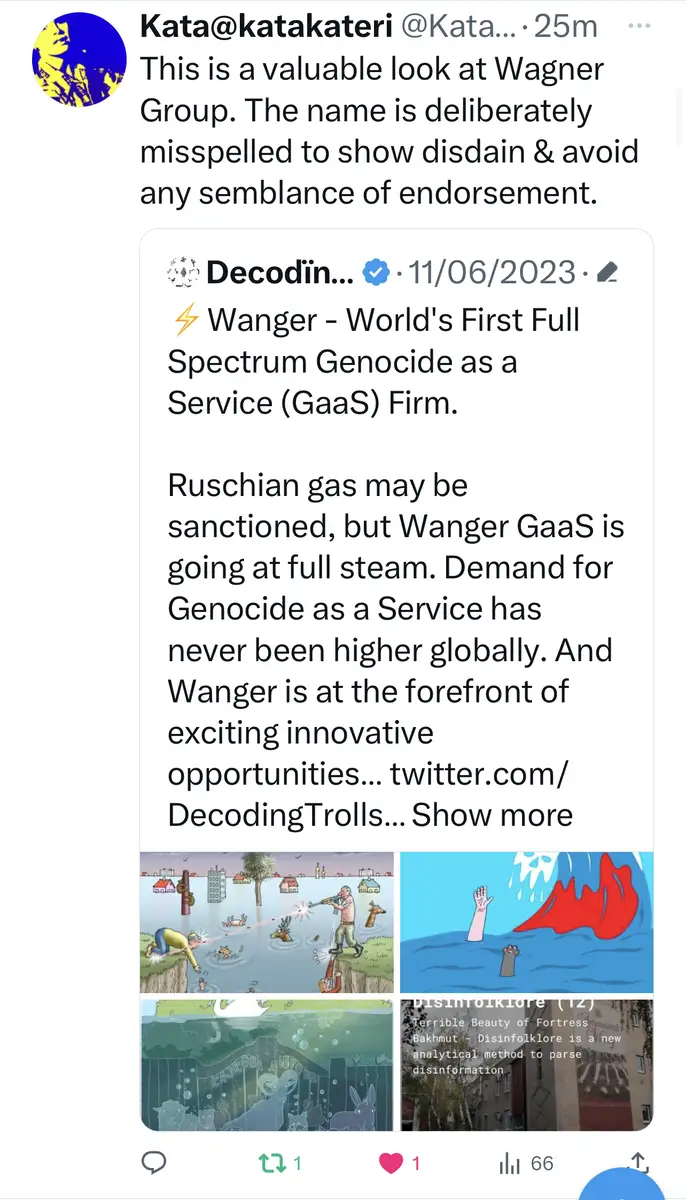Open the flood cartoon with gunman image
Image resolution: width=686 pixels, height=1200 pixels.
click(x=267, y=921)
